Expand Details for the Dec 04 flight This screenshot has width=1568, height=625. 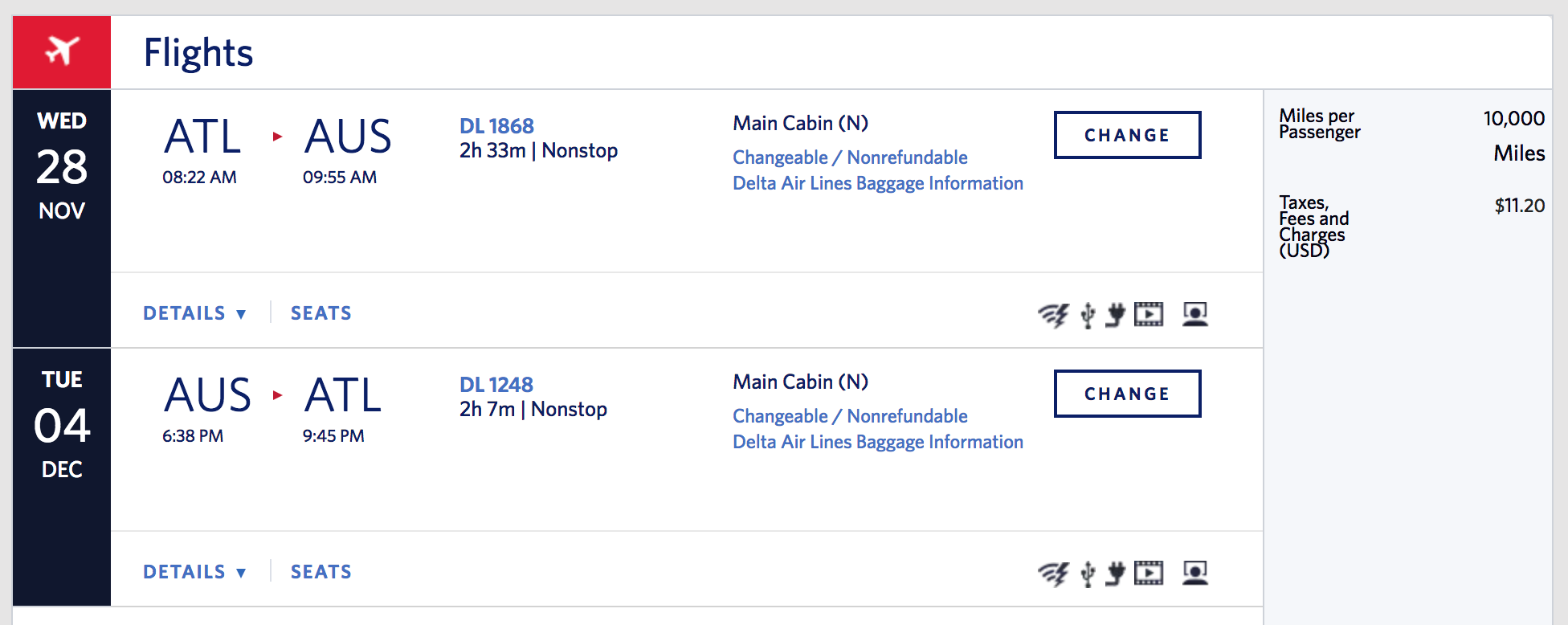[x=194, y=572]
